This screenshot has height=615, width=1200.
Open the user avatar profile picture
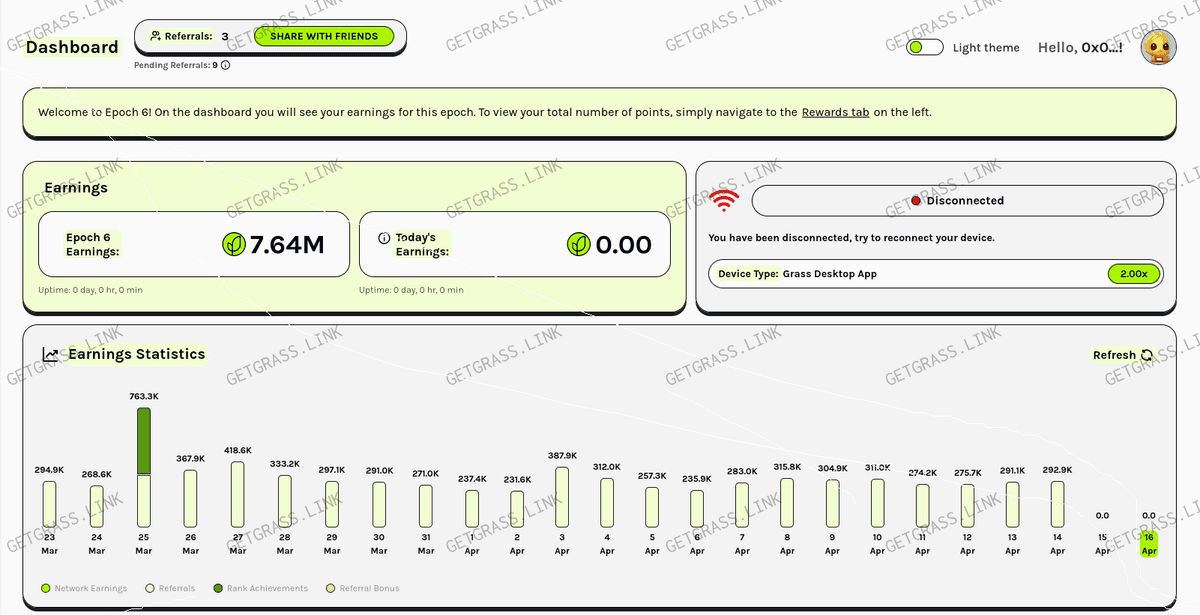pos(1158,47)
